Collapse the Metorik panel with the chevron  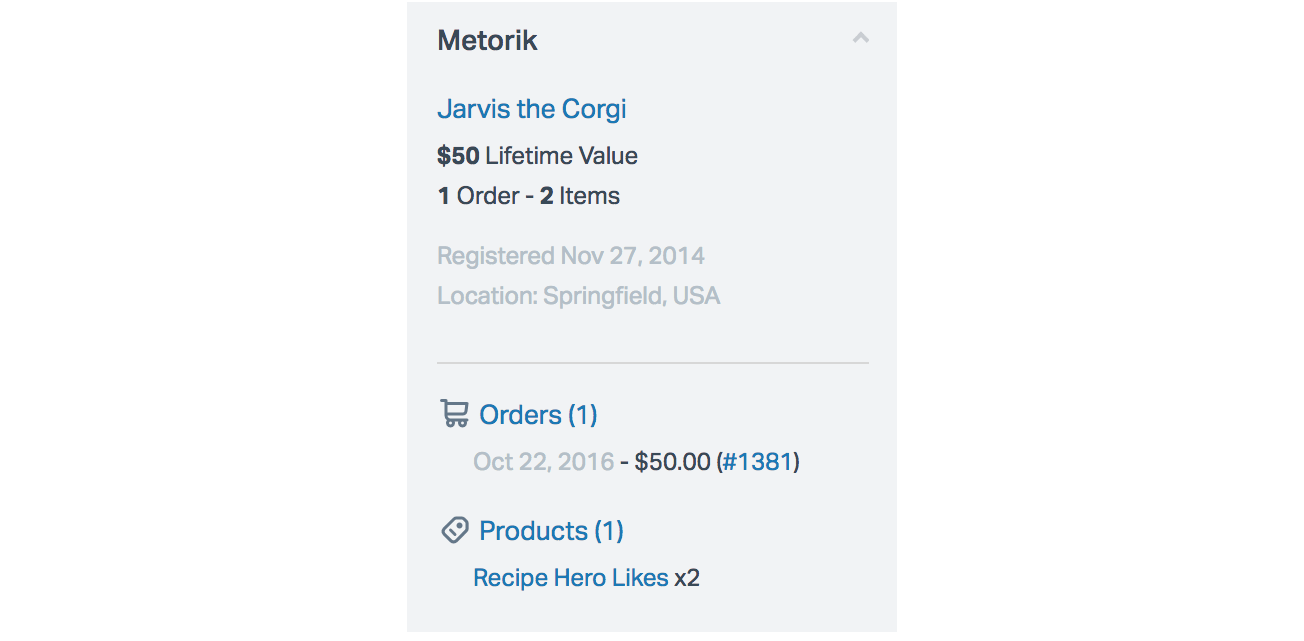[860, 39]
